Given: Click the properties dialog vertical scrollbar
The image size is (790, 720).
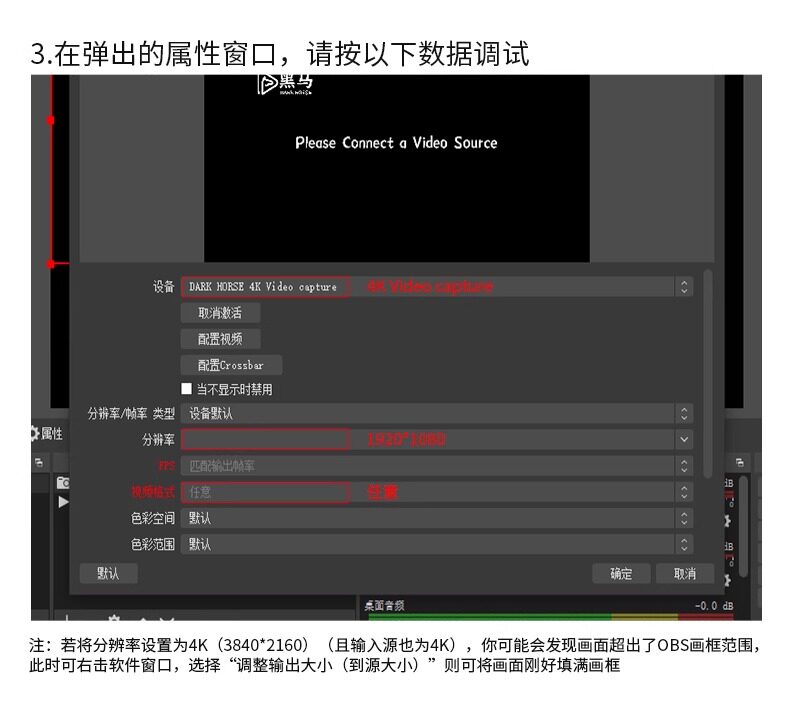Looking at the screenshot, I should click(x=708, y=373).
